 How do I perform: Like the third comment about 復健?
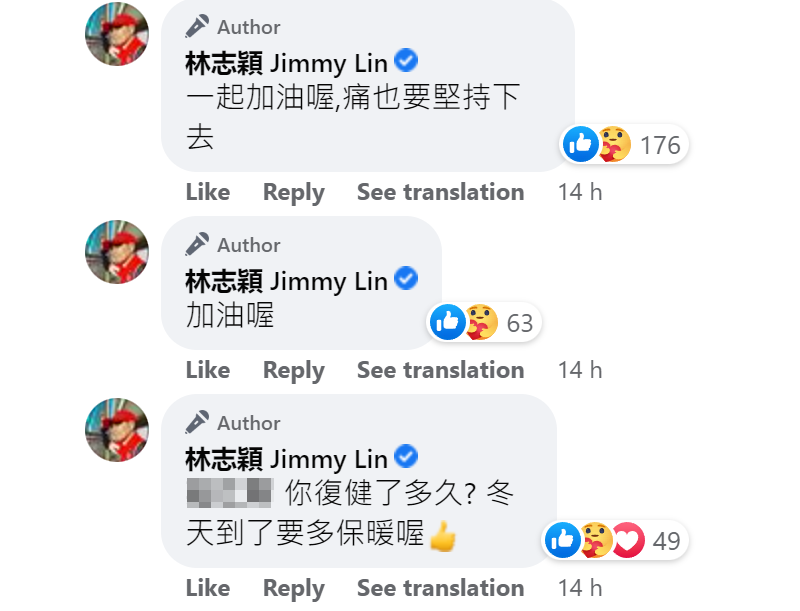point(208,588)
